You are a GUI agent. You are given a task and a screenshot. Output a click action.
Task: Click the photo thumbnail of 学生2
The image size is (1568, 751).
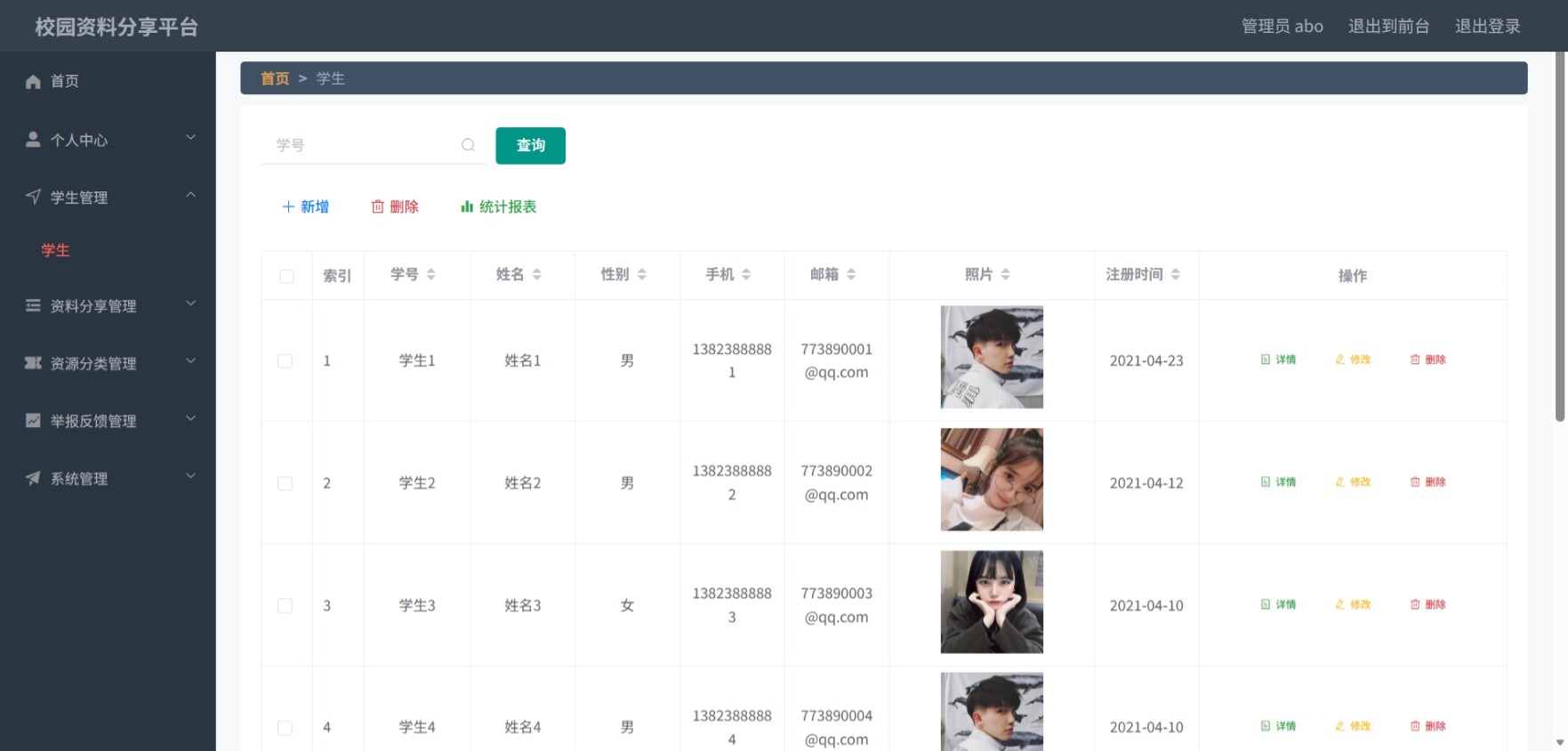click(x=992, y=480)
